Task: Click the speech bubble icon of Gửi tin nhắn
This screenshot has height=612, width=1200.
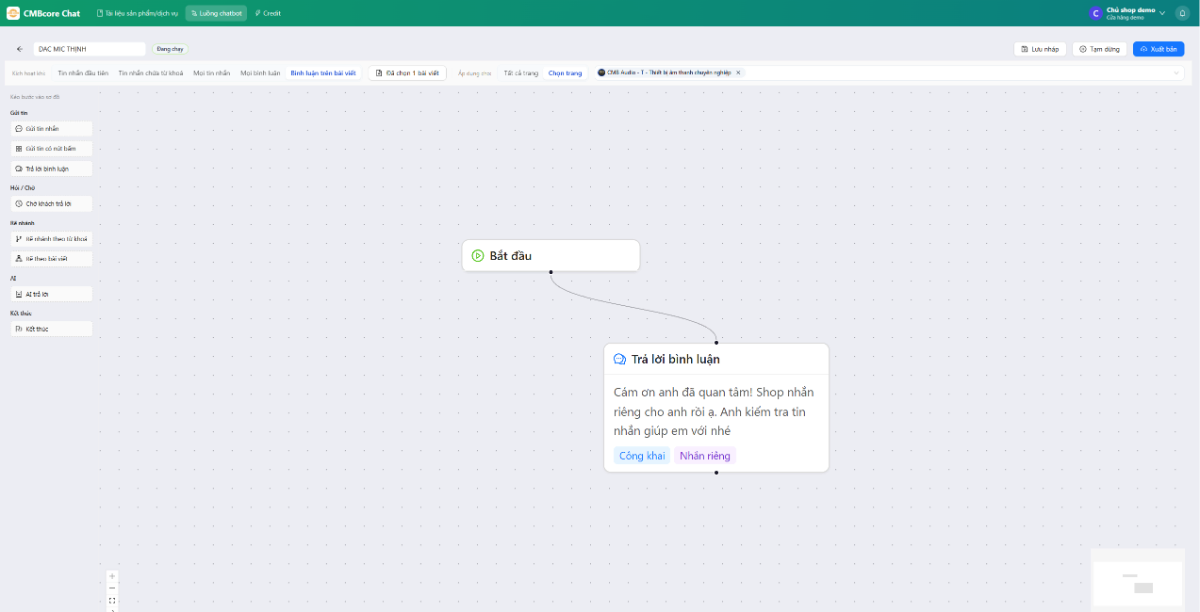Action: pos(19,129)
